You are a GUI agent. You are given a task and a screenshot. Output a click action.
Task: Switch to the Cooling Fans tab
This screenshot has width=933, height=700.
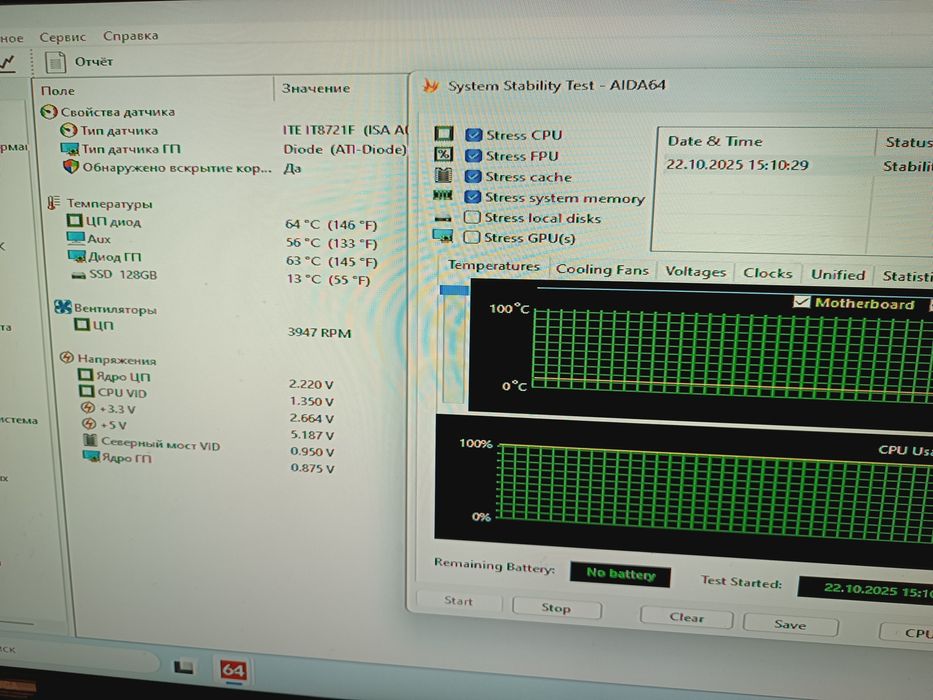click(602, 270)
